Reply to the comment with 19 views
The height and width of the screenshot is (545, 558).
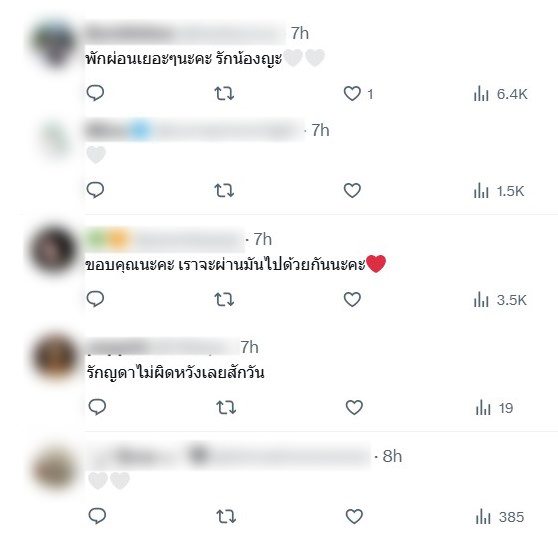(x=97, y=407)
